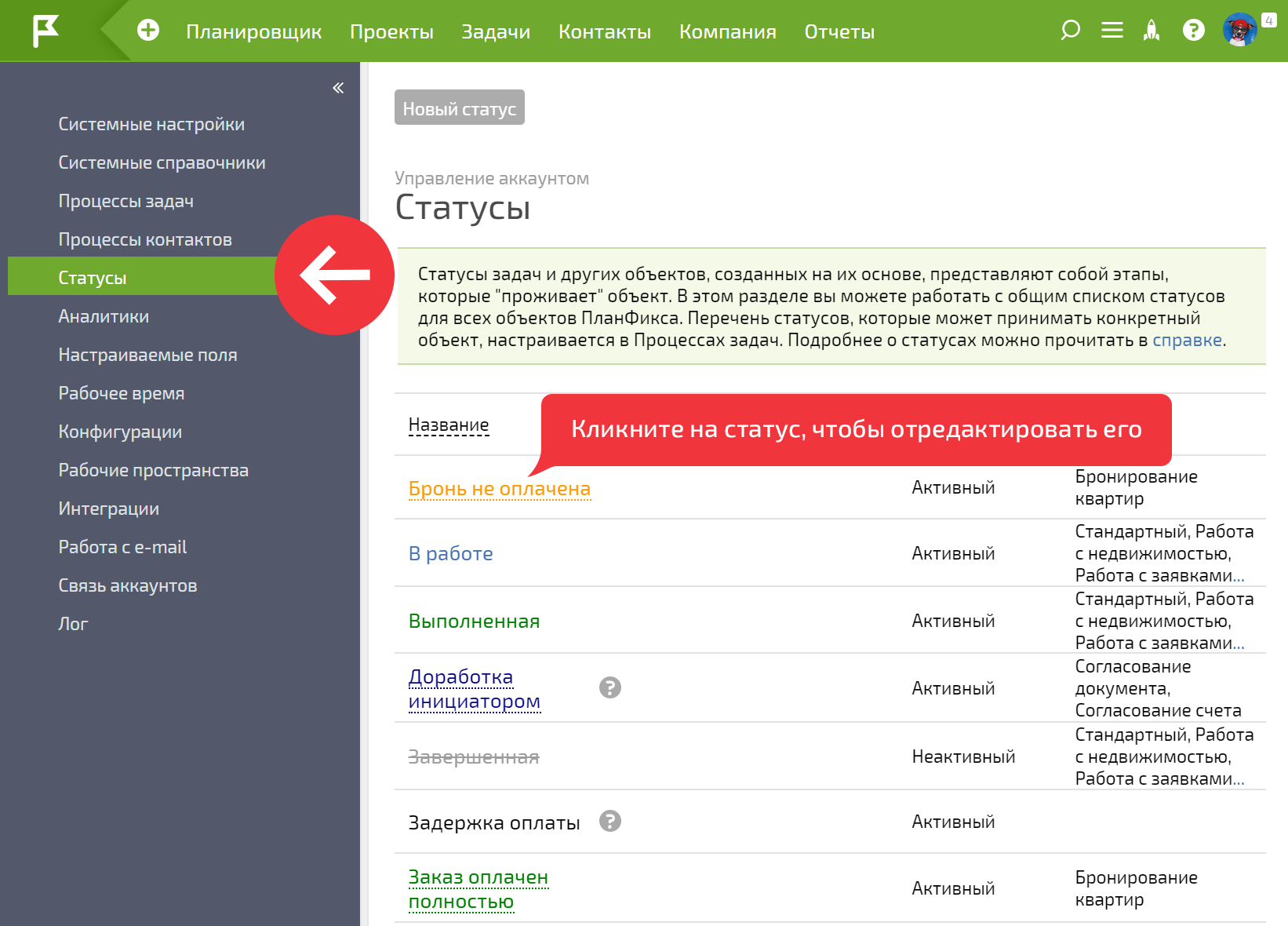Open the help question mark in header
This screenshot has height=926, width=1288.
click(x=1194, y=31)
